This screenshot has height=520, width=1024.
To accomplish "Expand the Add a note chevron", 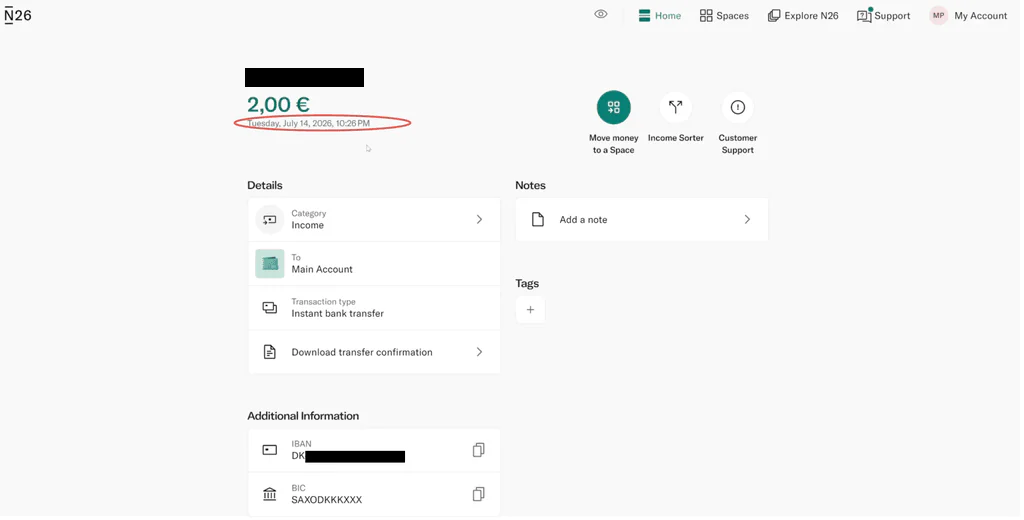I will pyautogui.click(x=747, y=219).
